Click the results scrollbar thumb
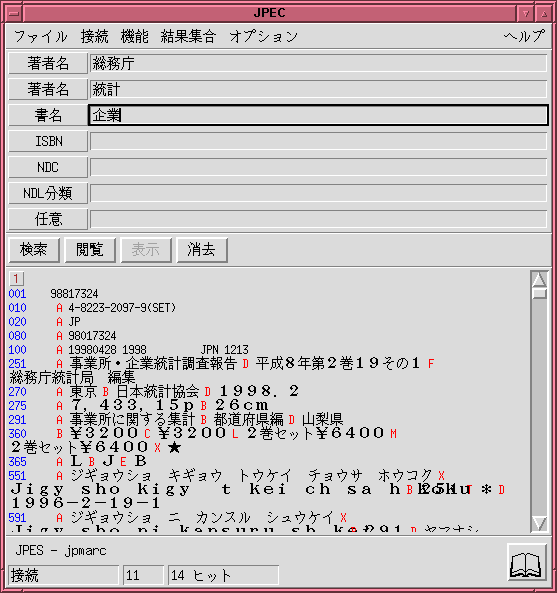This screenshot has width=557, height=593. click(x=540, y=294)
